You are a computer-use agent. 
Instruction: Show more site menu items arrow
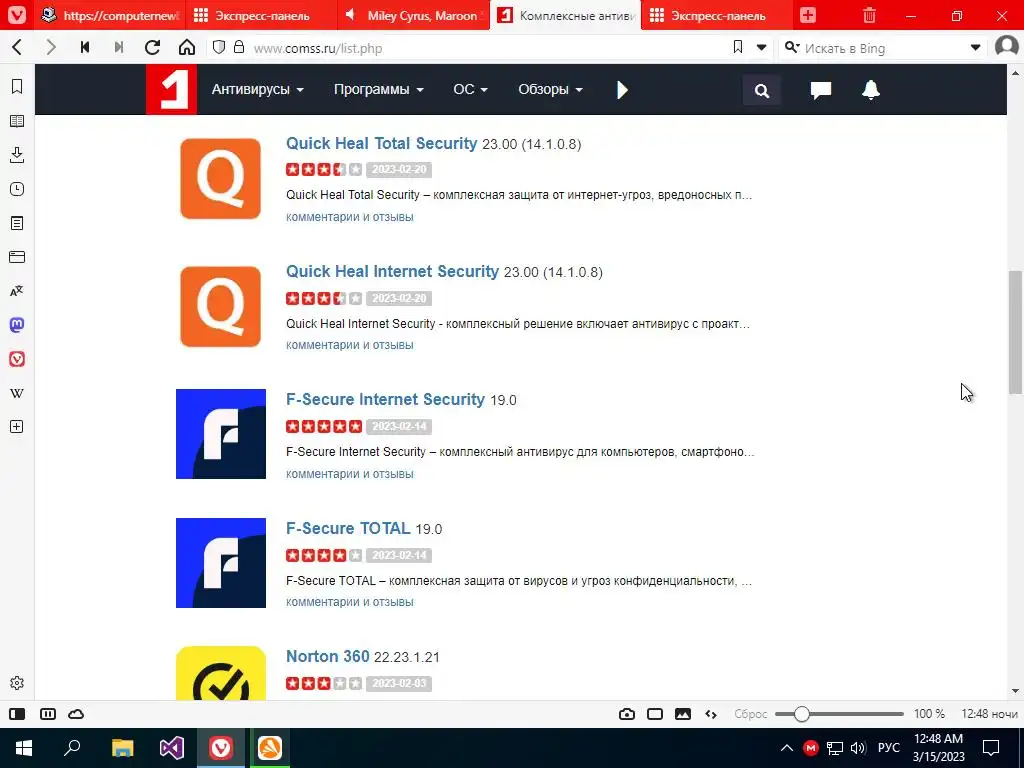click(x=622, y=89)
